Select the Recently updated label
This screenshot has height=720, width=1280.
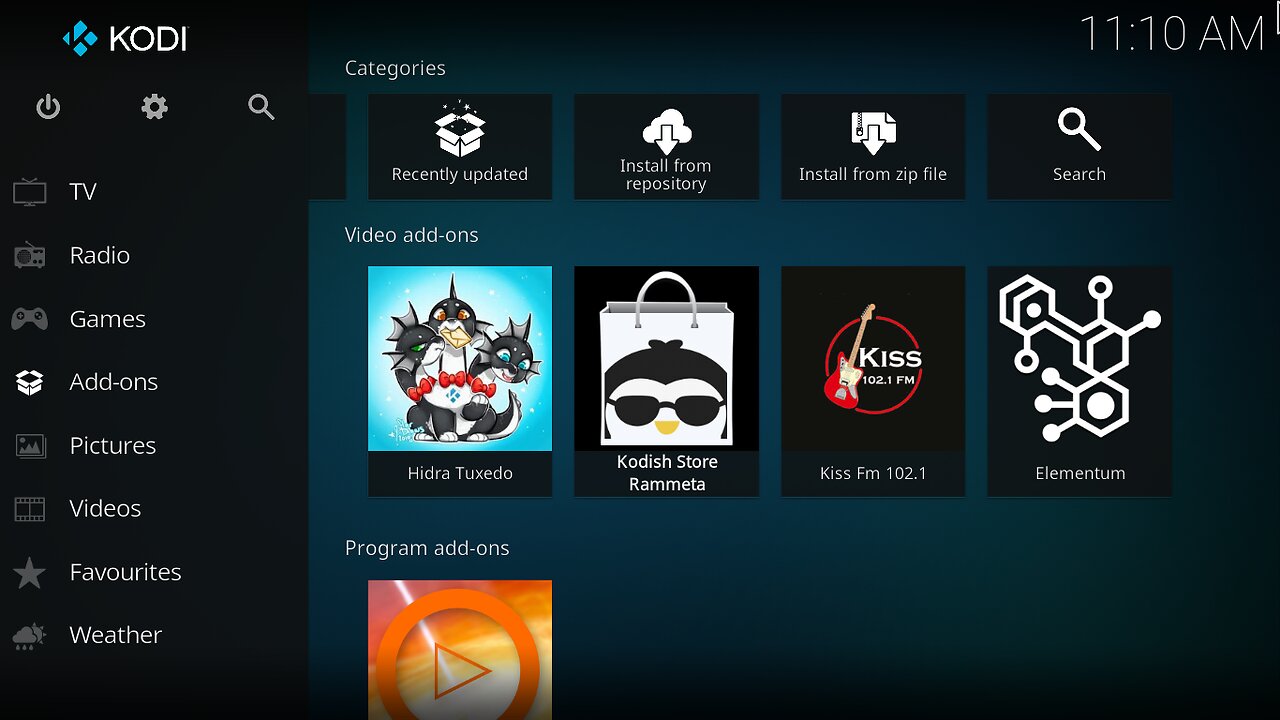[460, 175]
